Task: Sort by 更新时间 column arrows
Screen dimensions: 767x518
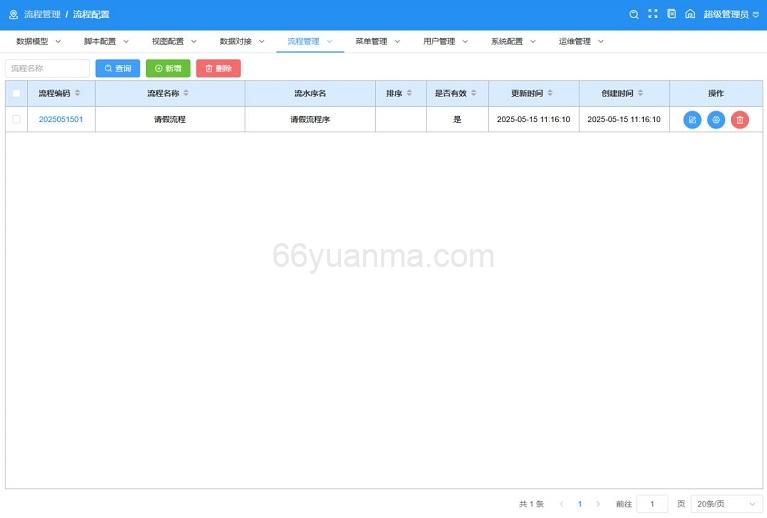Action: (x=550, y=93)
